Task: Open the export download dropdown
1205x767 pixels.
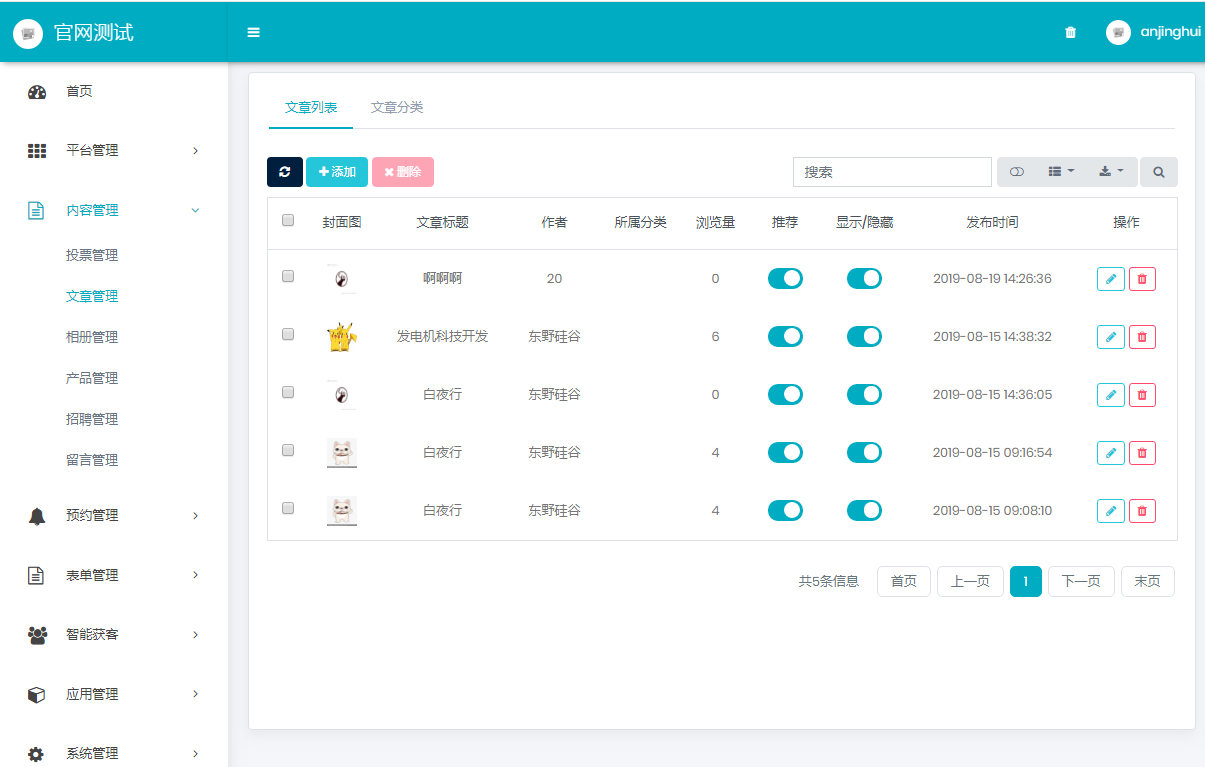Action: [1111, 172]
